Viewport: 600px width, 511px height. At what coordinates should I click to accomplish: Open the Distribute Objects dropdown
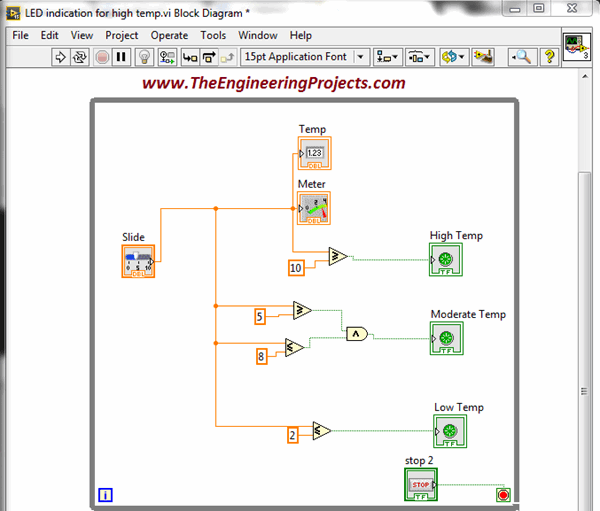click(420, 57)
